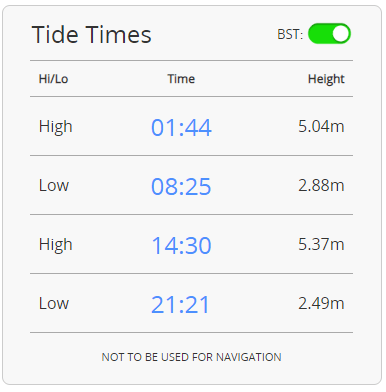Click the 01:44 high tide time
This screenshot has width=386, height=392.
[x=181, y=127]
